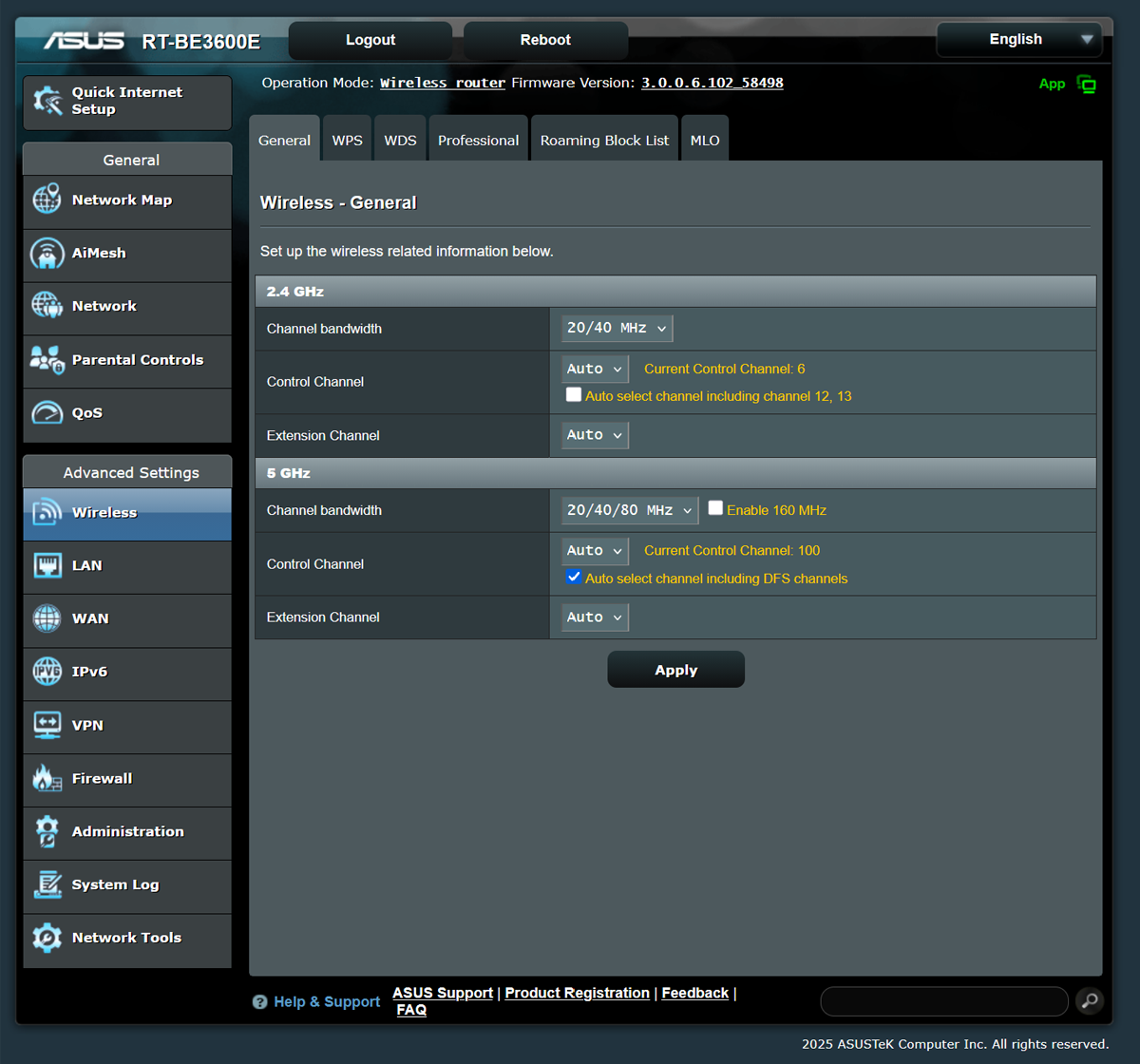Click the green App QR icon
Screen dimensions: 1140x1064
(1087, 85)
